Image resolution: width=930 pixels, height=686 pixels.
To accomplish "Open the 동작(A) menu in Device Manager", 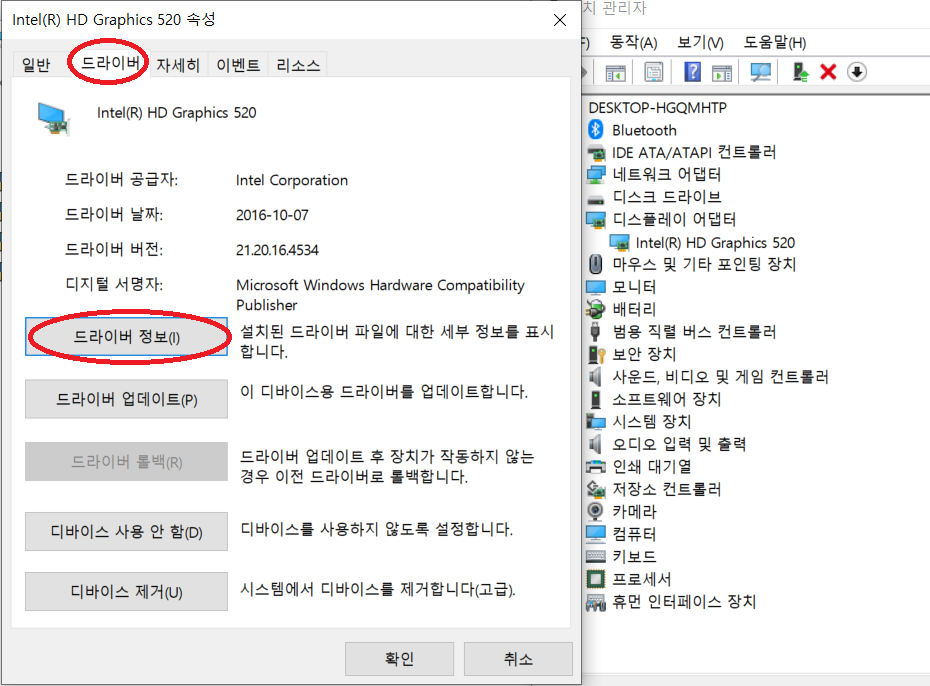I will click(633, 42).
